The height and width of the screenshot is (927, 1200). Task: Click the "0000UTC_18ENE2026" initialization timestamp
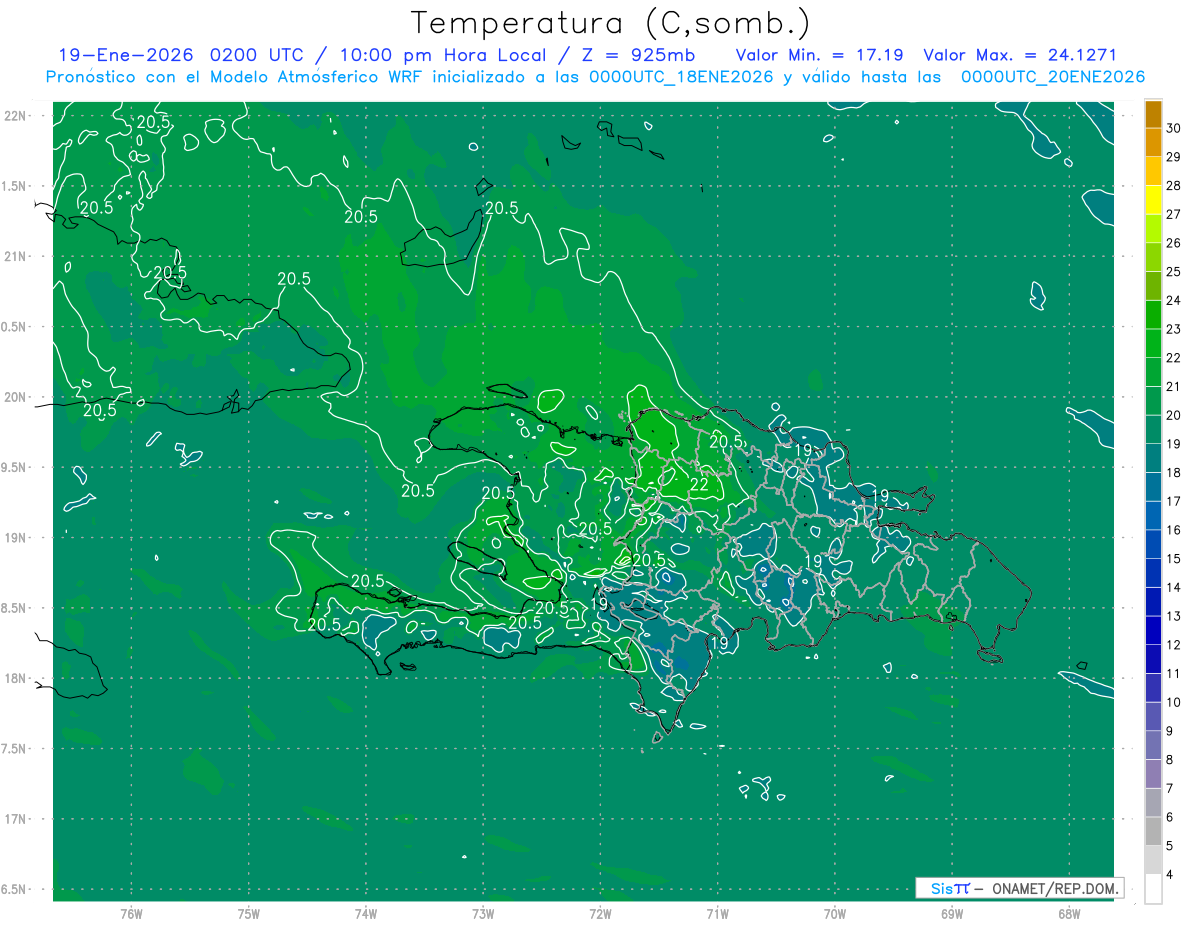[681, 77]
